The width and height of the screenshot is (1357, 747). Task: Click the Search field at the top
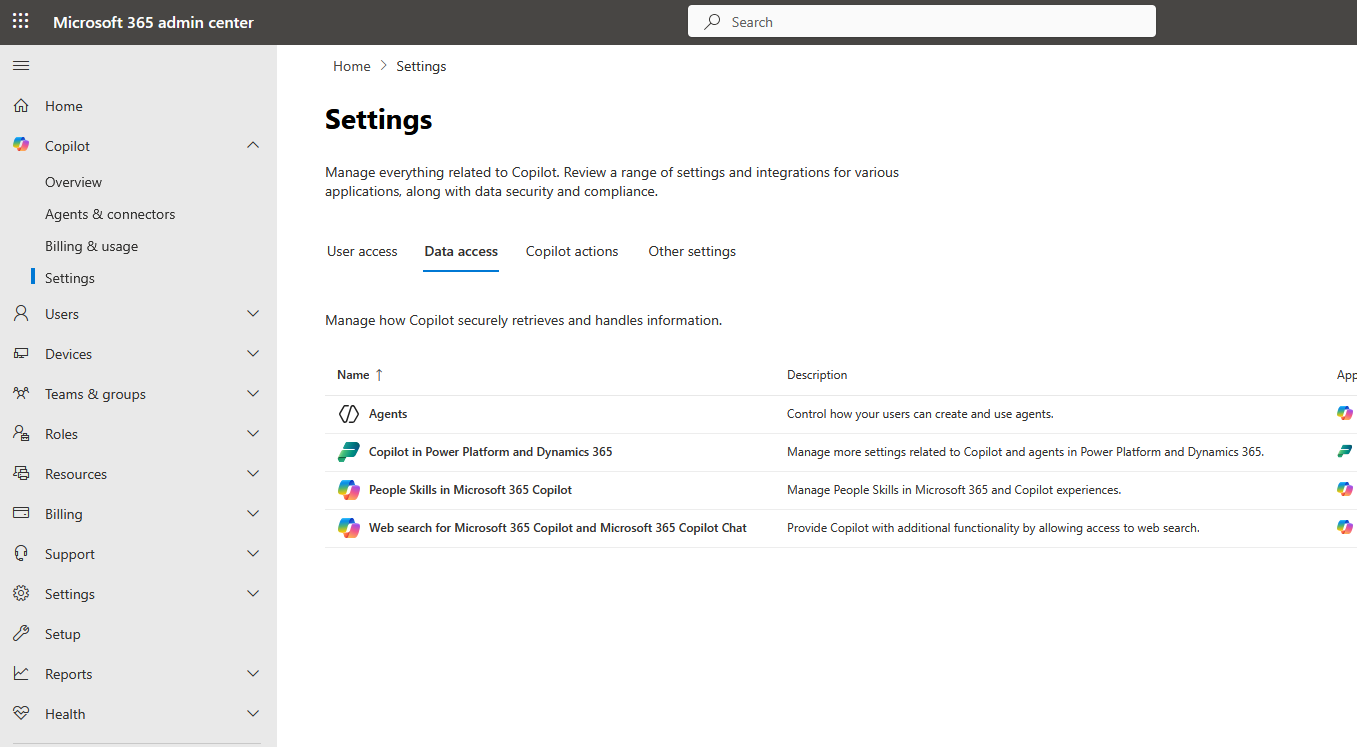[x=920, y=21]
